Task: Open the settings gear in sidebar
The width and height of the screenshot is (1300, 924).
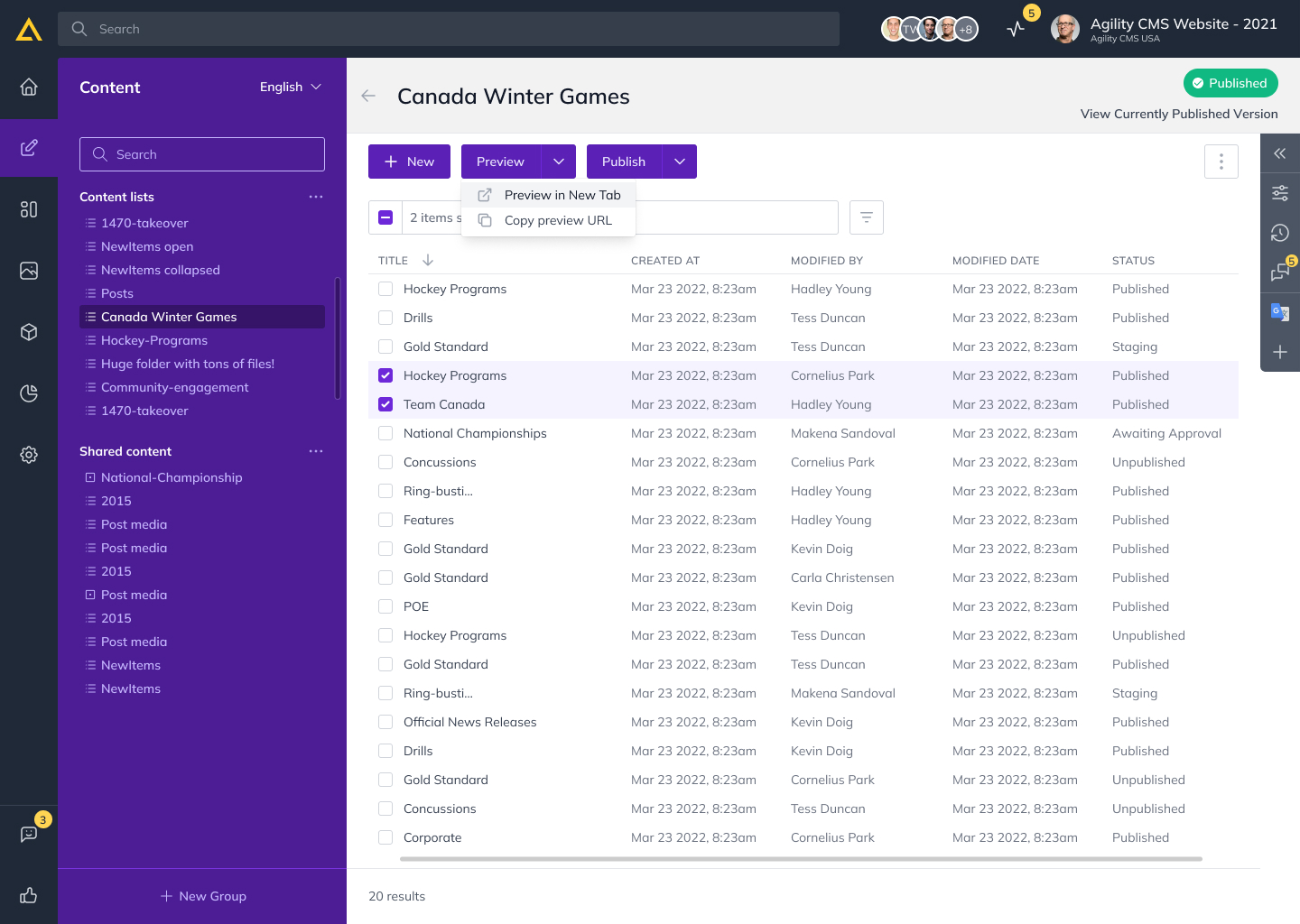Action: click(29, 455)
